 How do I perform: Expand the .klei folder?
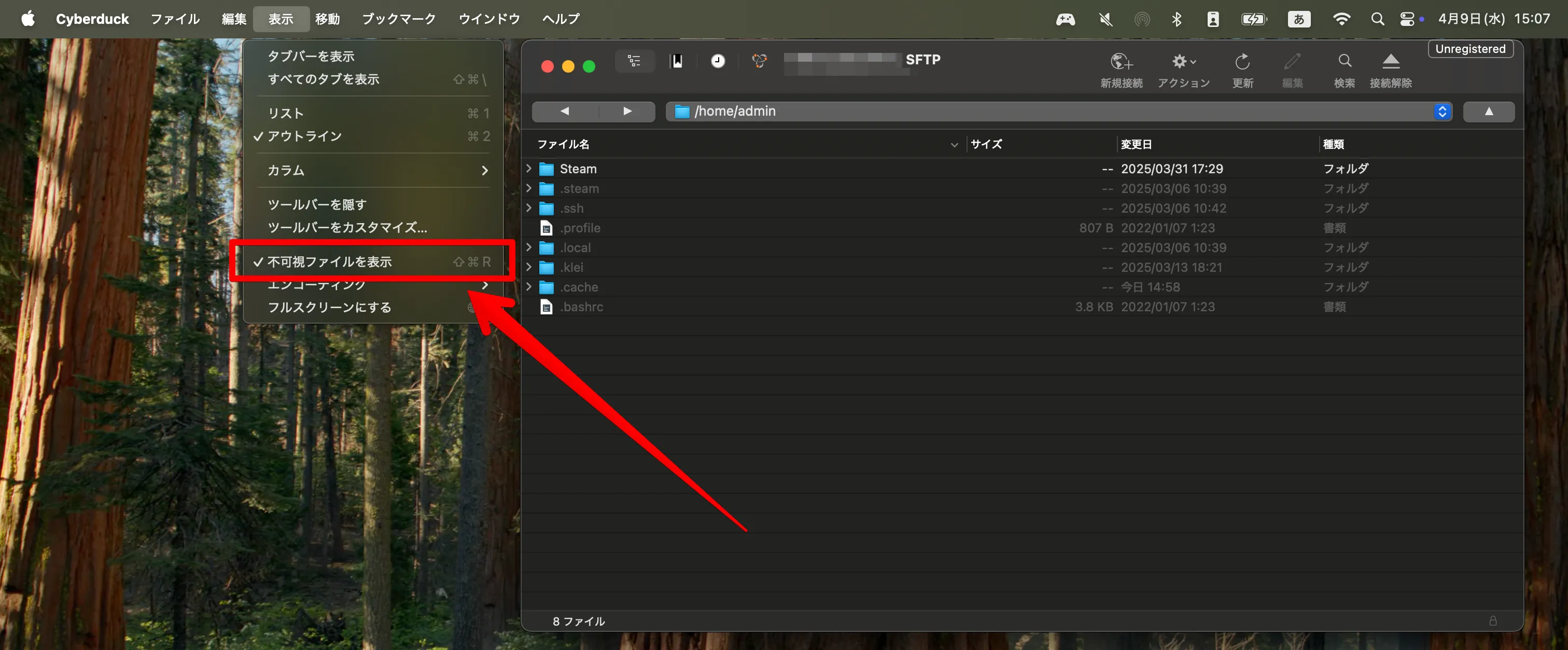pos(529,267)
